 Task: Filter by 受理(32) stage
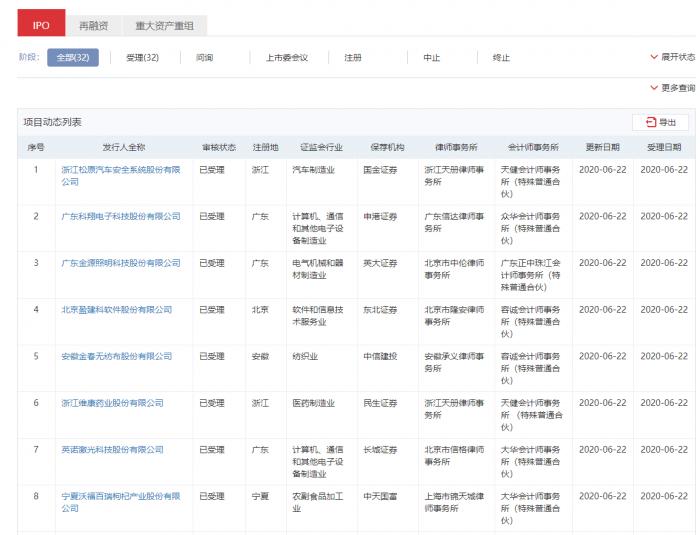(142, 58)
